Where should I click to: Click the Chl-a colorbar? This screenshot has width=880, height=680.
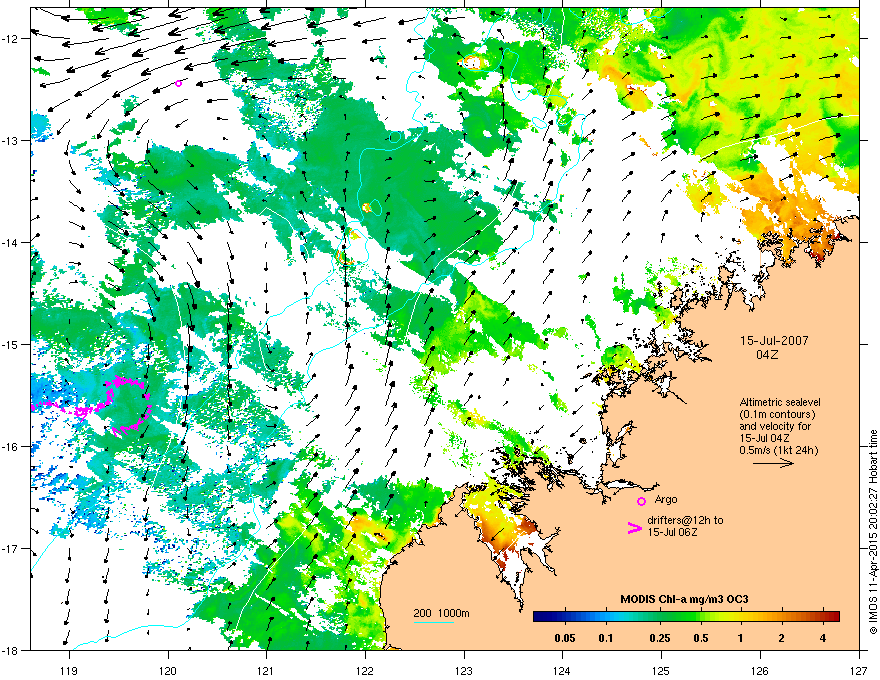(686, 617)
